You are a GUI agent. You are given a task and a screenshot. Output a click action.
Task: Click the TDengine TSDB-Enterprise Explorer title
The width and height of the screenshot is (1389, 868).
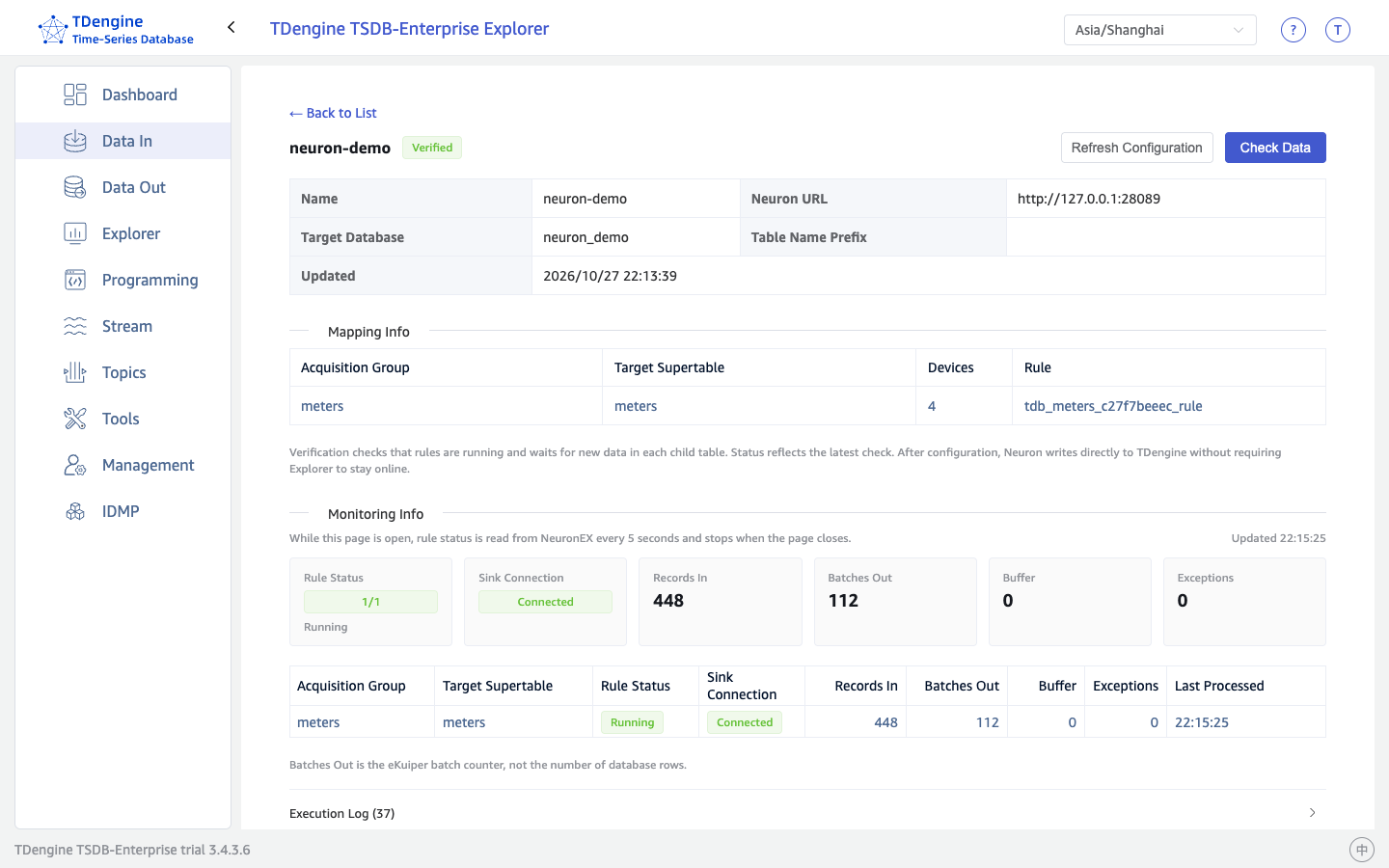click(x=409, y=29)
